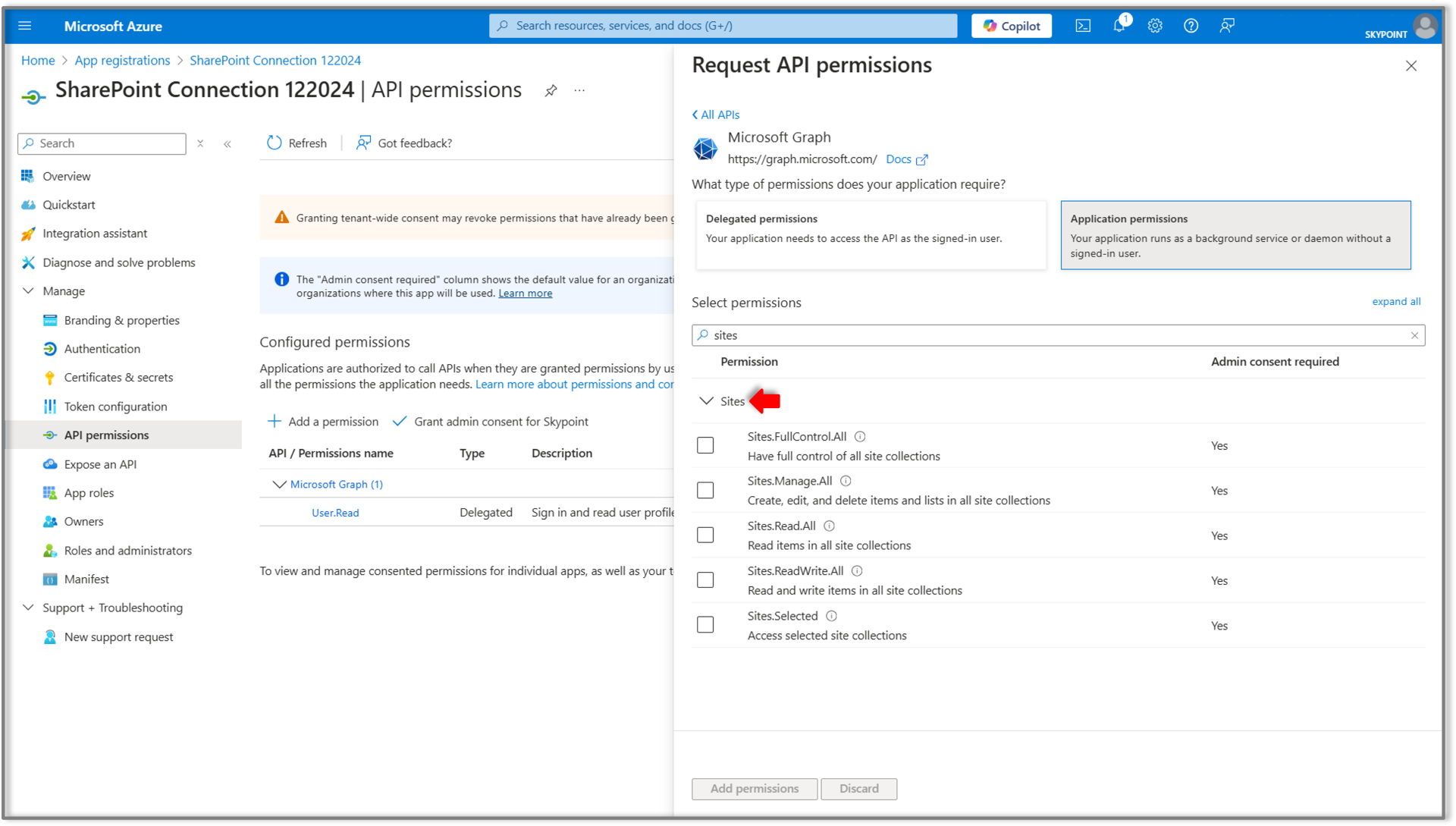1456x826 pixels.
Task: Check the Sites.FullControl.All checkbox
Action: 705,445
